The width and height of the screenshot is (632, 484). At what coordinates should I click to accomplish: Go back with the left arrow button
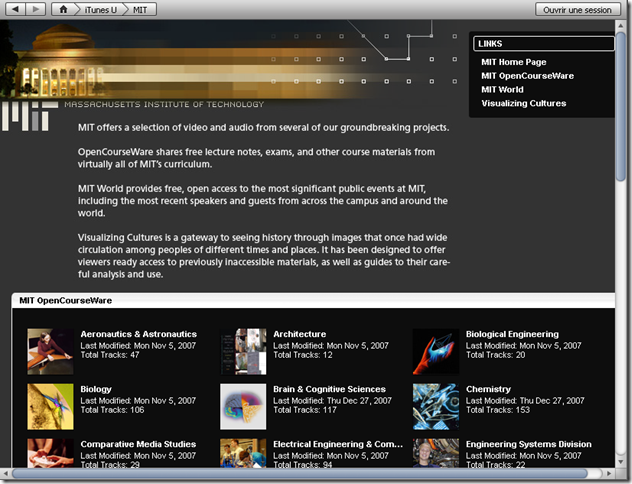click(15, 9)
